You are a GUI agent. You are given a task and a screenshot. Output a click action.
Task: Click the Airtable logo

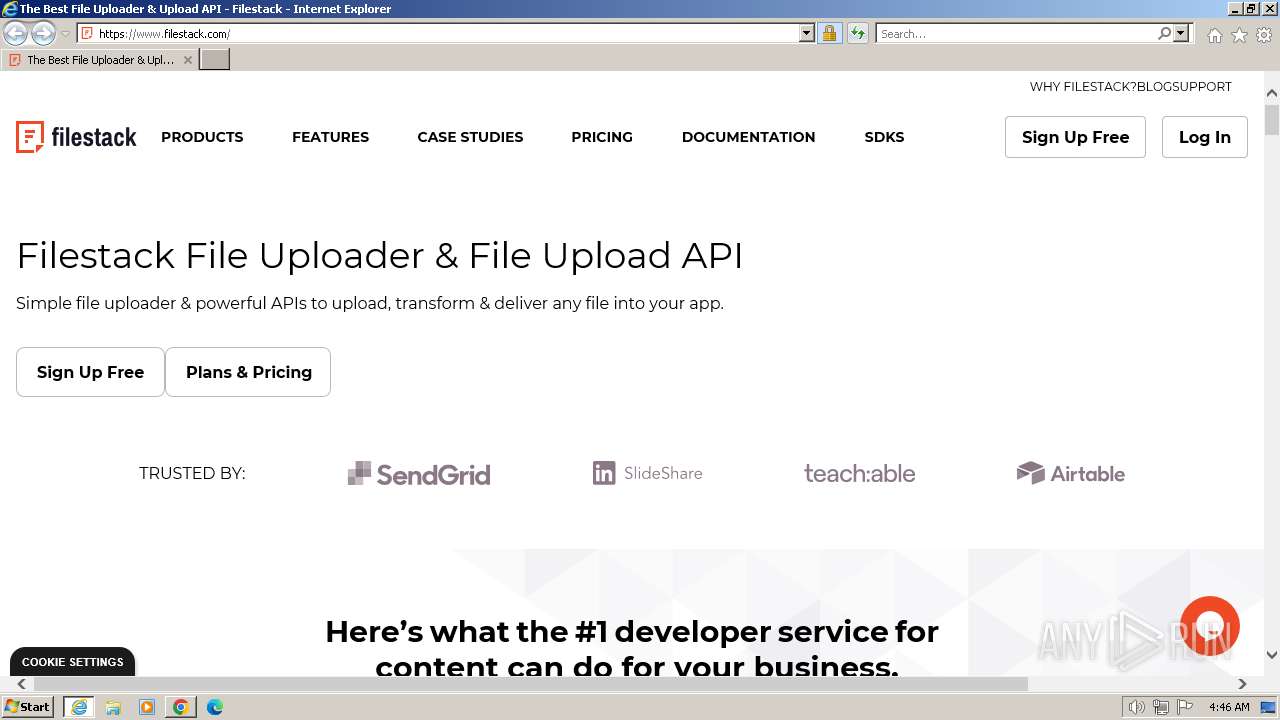[1071, 473]
